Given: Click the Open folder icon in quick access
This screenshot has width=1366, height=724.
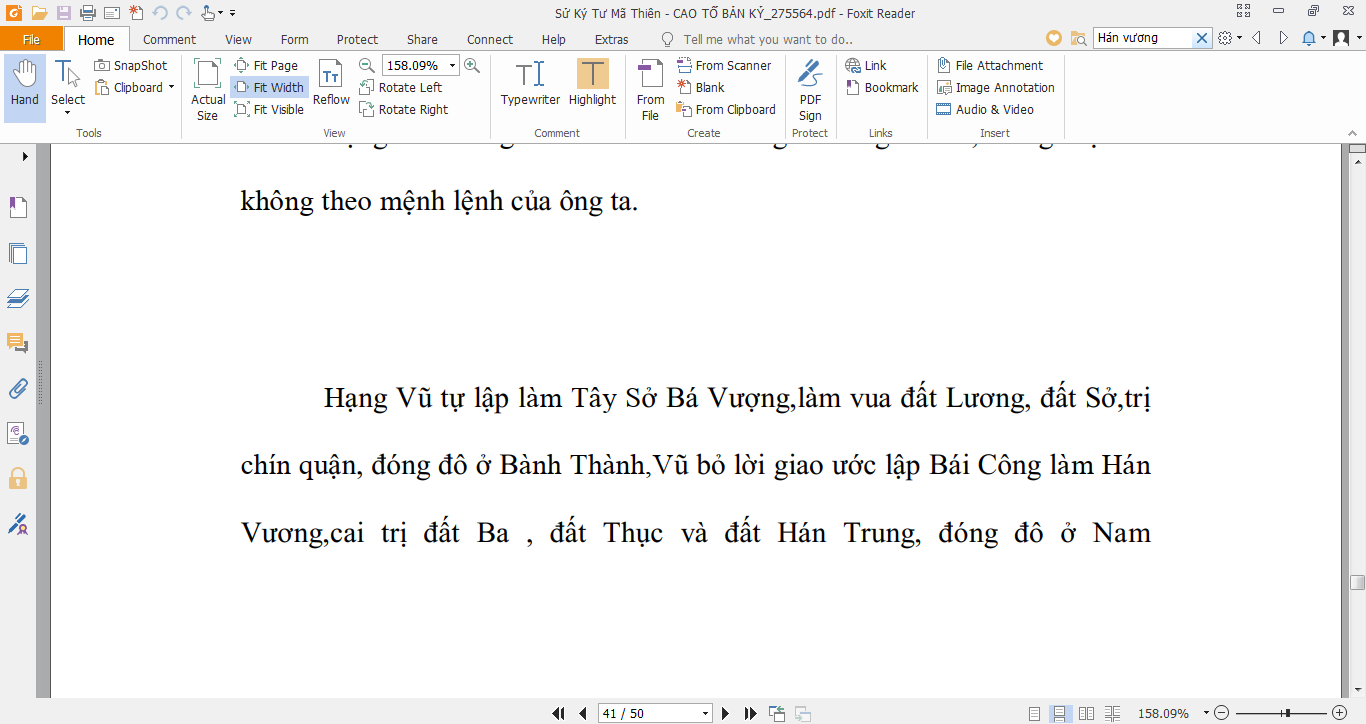Looking at the screenshot, I should 39,13.
